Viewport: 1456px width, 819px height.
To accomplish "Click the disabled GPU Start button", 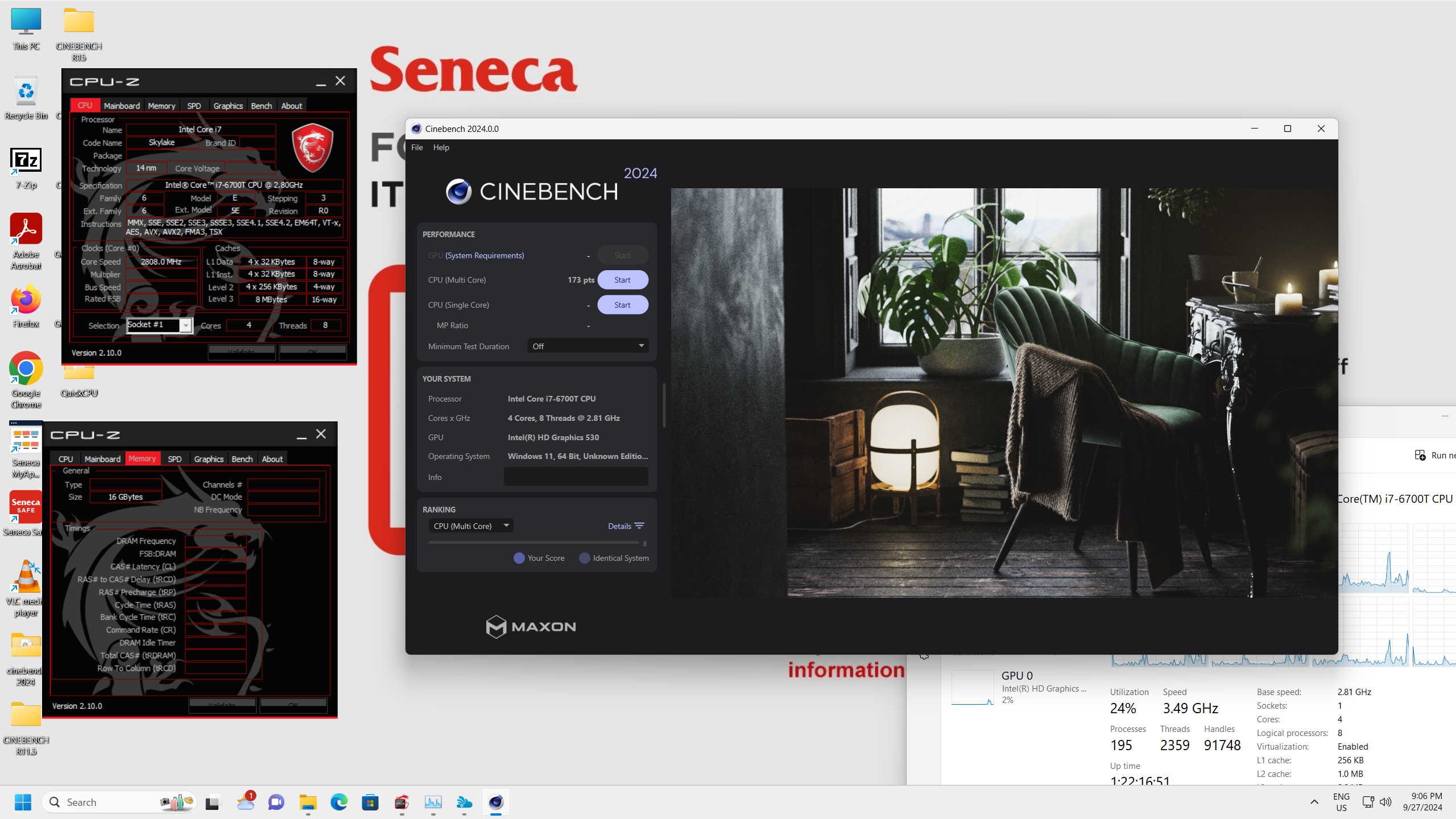I will (622, 255).
